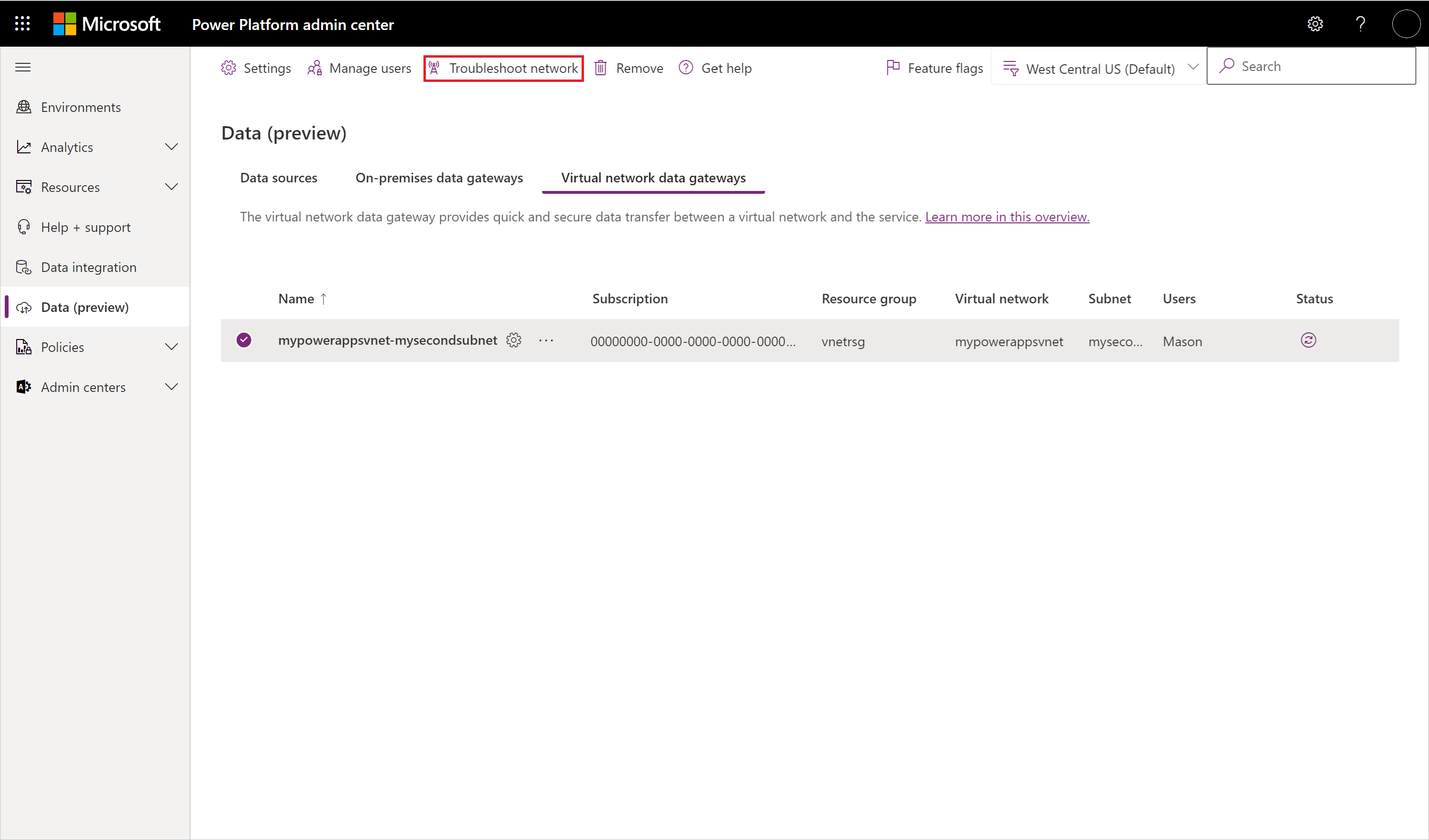Click the Get help circle icon
The image size is (1429, 840).
[x=685, y=68]
